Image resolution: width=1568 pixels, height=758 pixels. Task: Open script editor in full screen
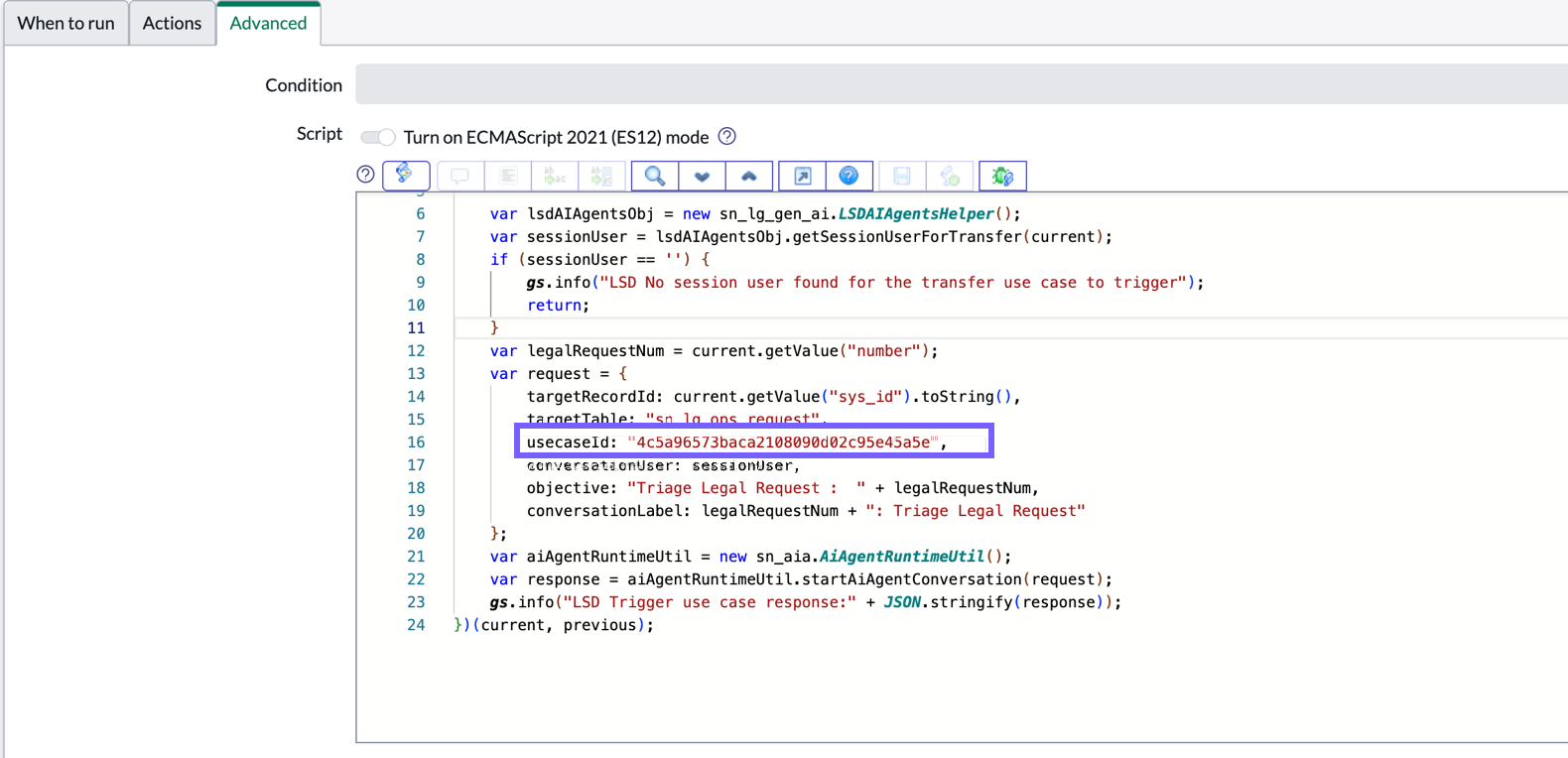pyautogui.click(x=803, y=176)
